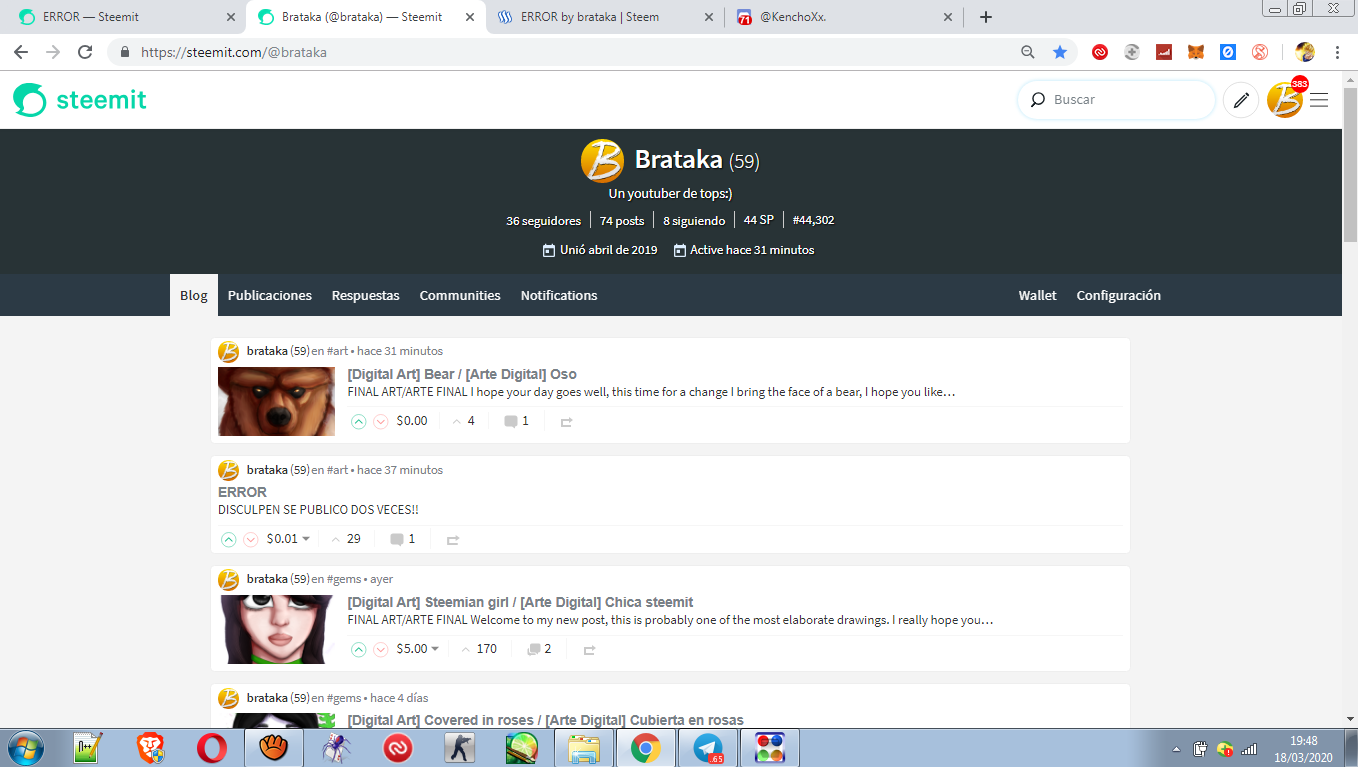The height and width of the screenshot is (767, 1358).
Task: Click the zoom magnifier in address bar
Action: (x=1028, y=52)
